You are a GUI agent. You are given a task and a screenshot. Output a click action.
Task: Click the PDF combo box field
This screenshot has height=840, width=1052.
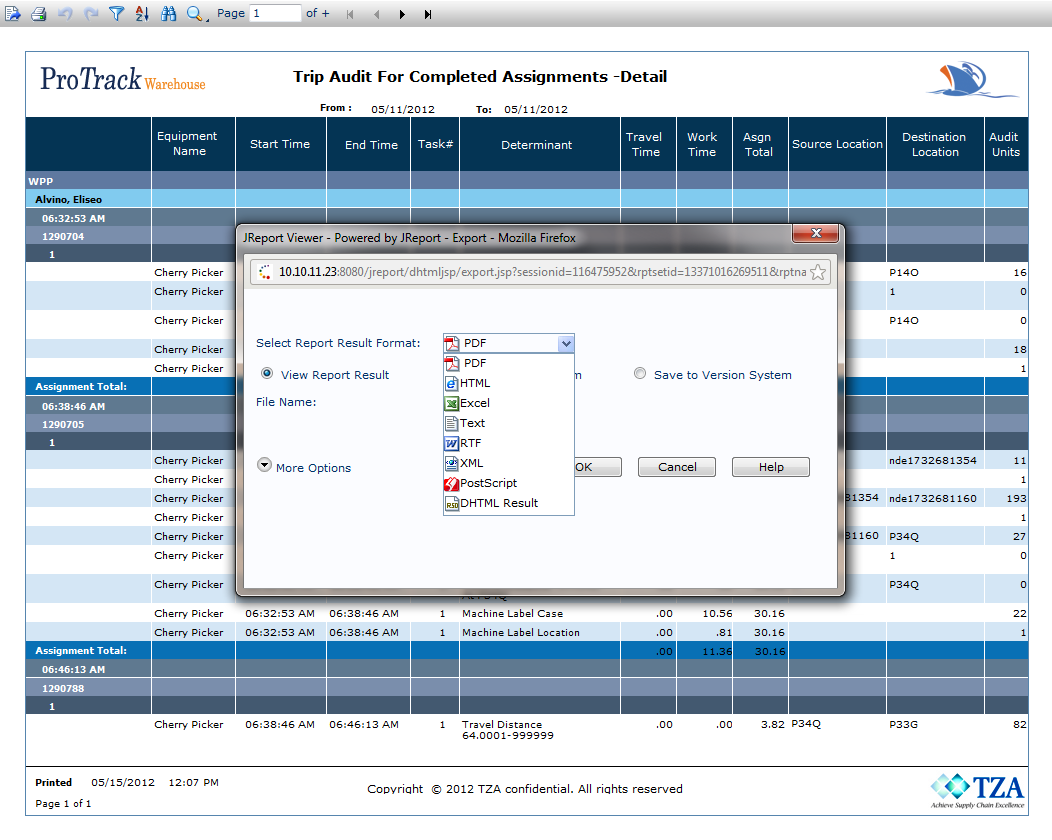509,344
